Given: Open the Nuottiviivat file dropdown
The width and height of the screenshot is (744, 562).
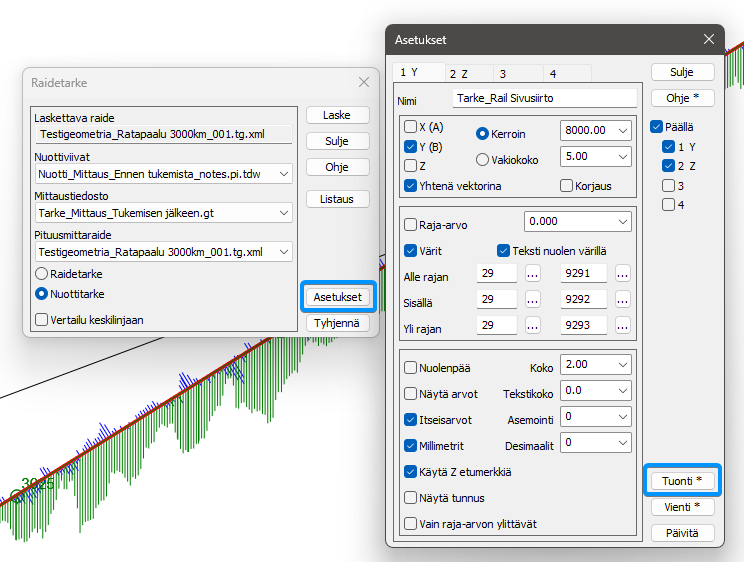Looking at the screenshot, I should tap(284, 174).
